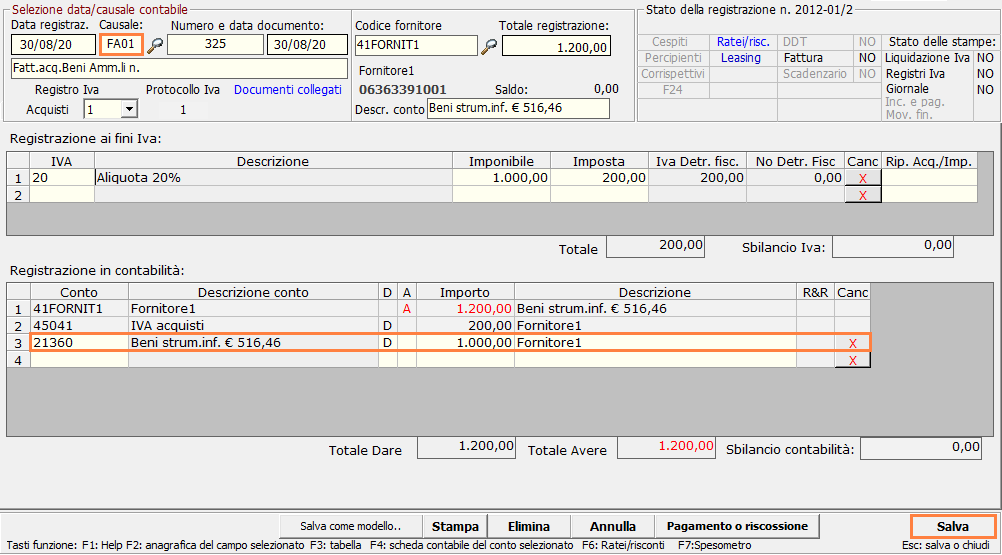1002x555 pixels.
Task: Focus the Data registraz. field
Action: click(x=54, y=45)
